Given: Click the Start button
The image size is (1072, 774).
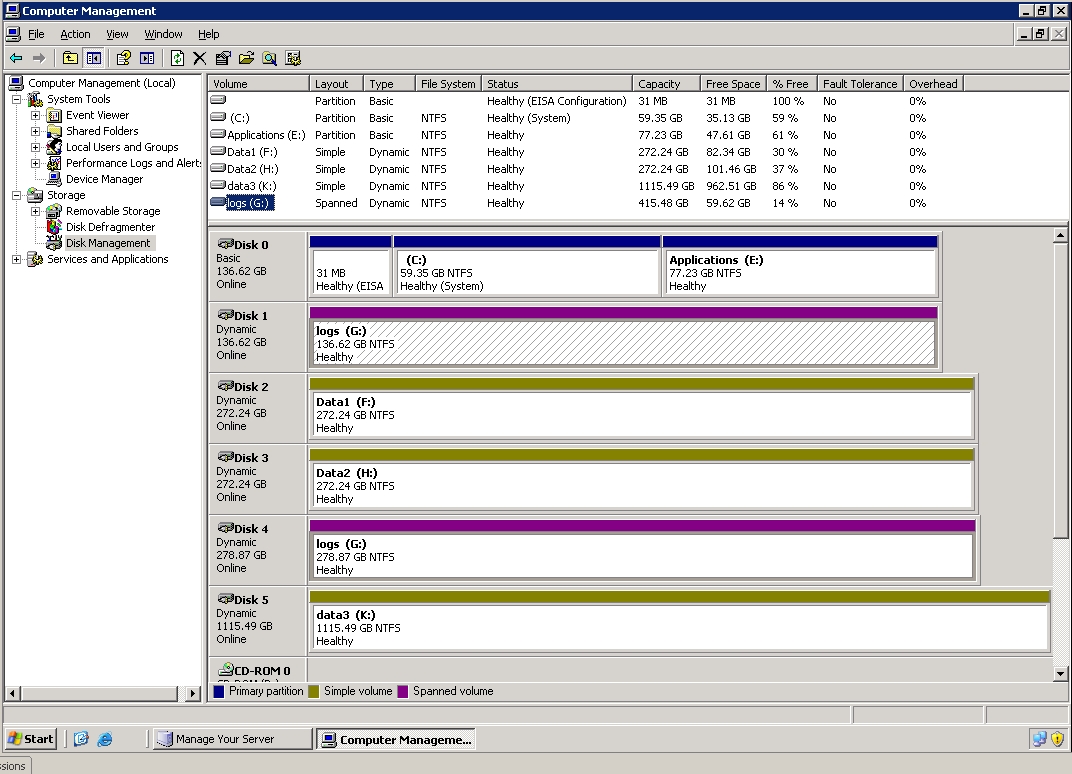Looking at the screenshot, I should [x=30, y=739].
